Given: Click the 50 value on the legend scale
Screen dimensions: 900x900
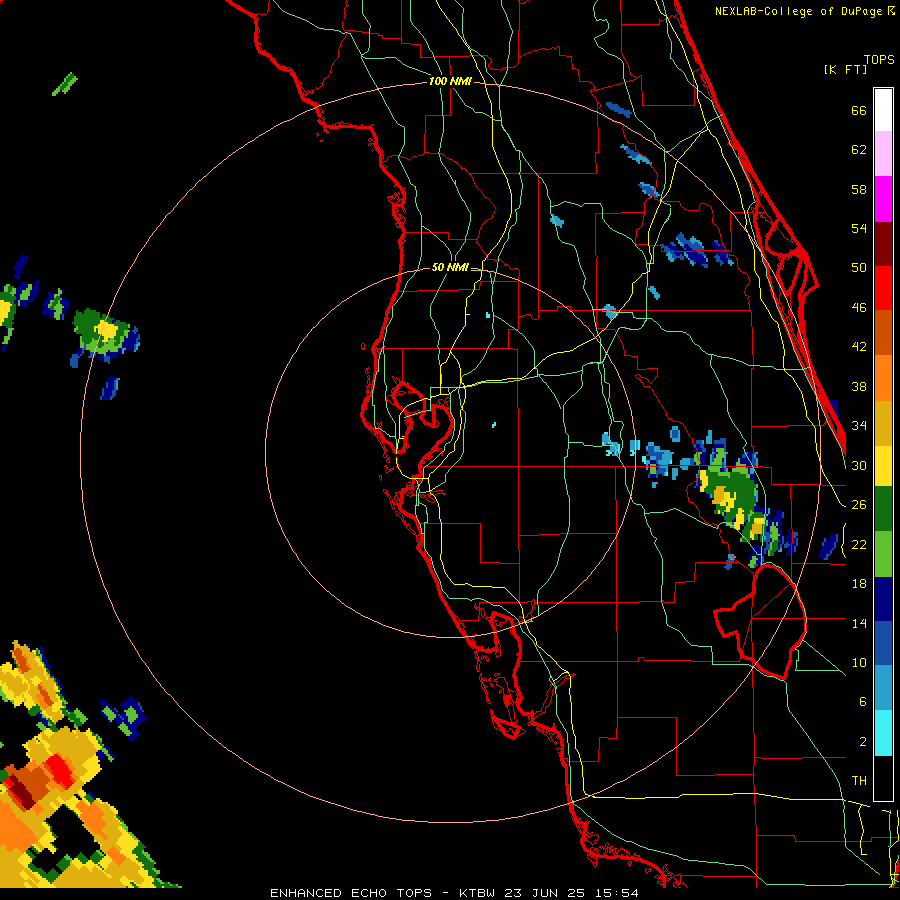Looking at the screenshot, I should pos(859,268).
